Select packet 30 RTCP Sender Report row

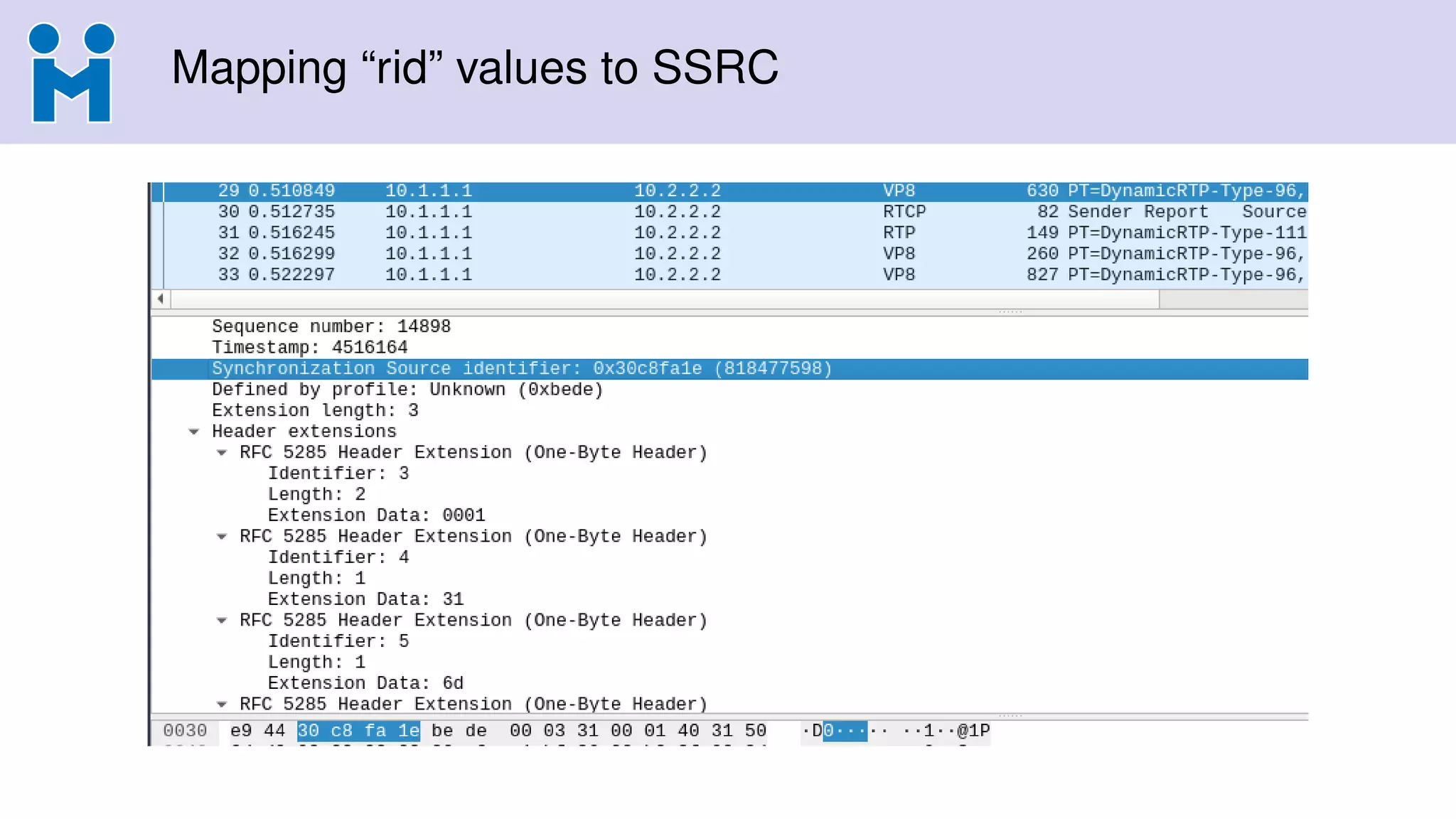point(729,212)
